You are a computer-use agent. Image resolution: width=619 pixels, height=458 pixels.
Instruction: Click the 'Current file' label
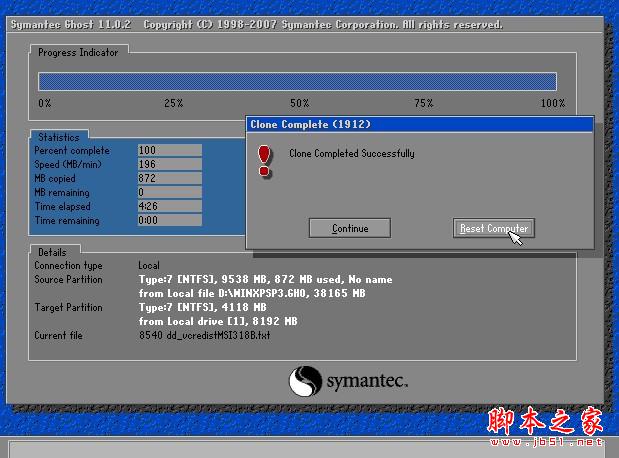point(58,335)
